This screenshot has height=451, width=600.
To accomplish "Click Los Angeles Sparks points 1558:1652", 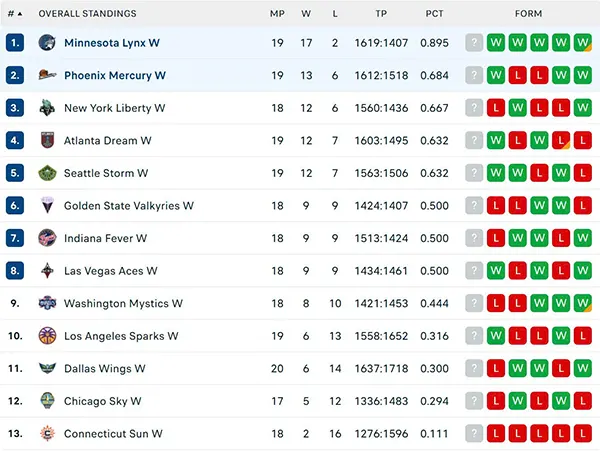I will point(381,336).
